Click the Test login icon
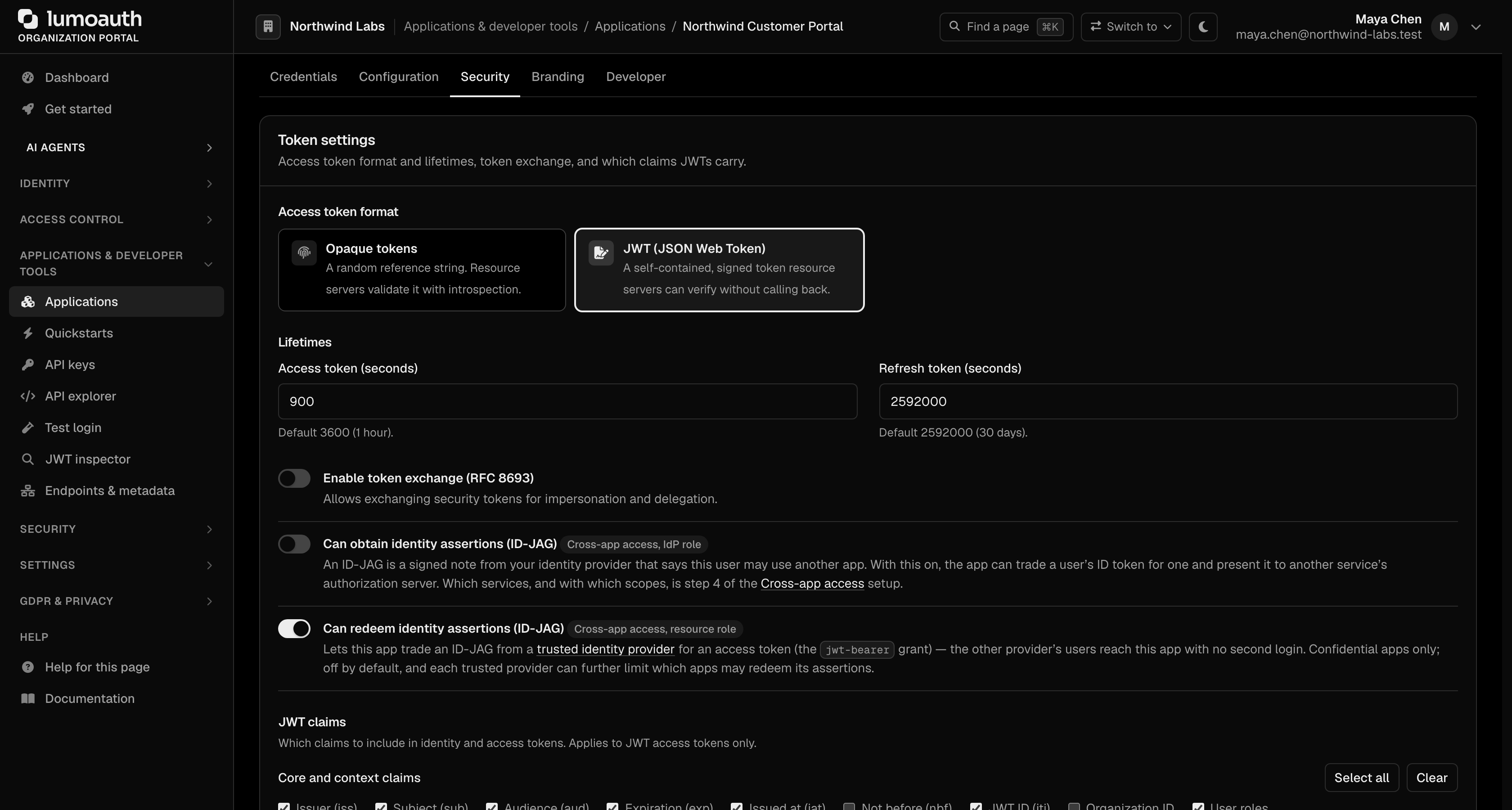 pyautogui.click(x=27, y=428)
